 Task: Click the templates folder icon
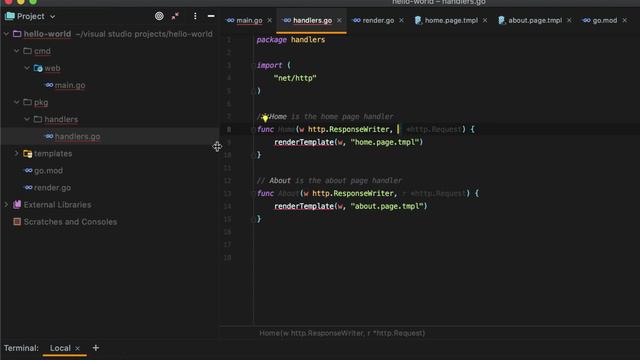27,153
